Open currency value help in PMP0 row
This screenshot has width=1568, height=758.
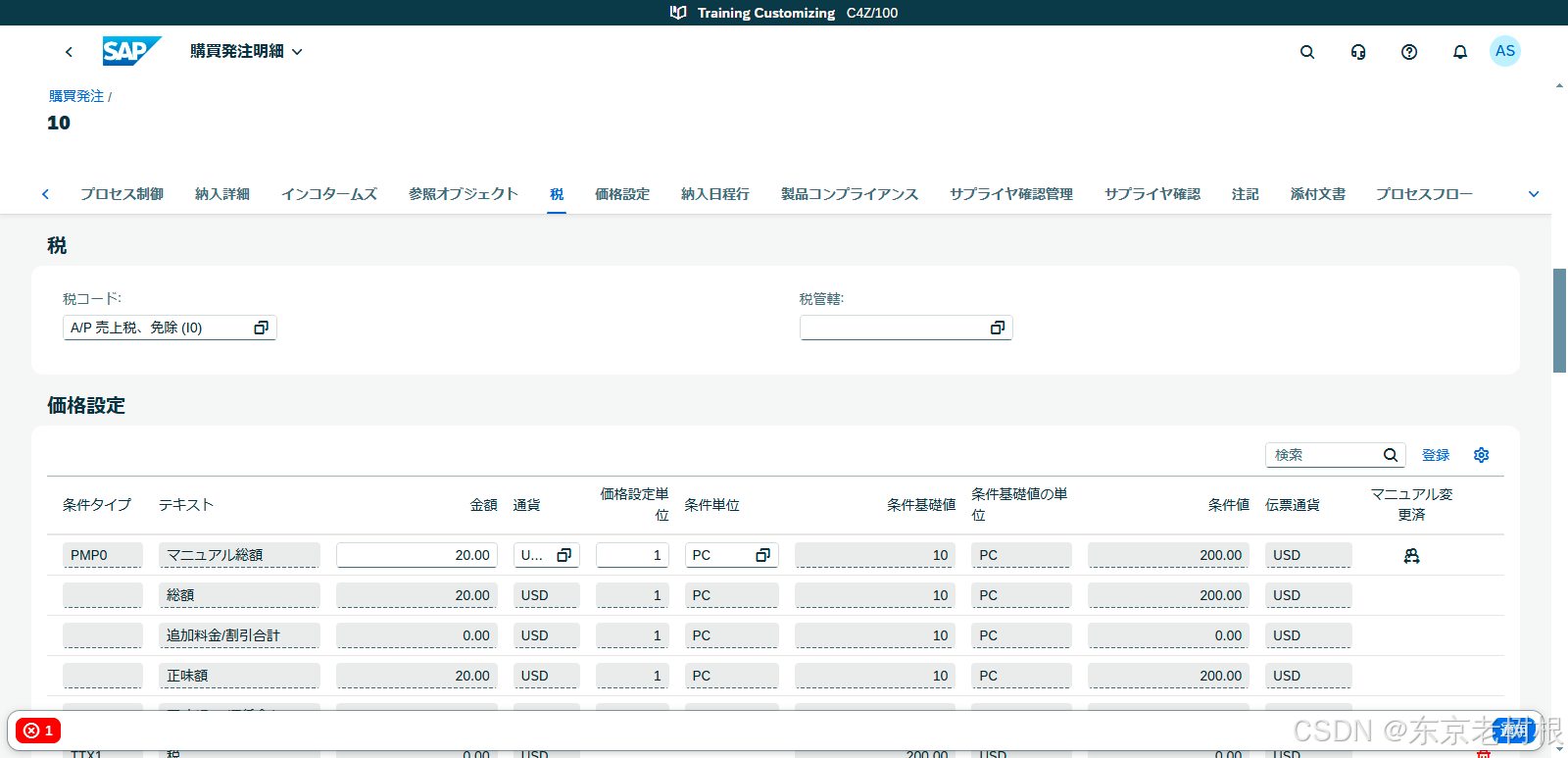pos(564,555)
